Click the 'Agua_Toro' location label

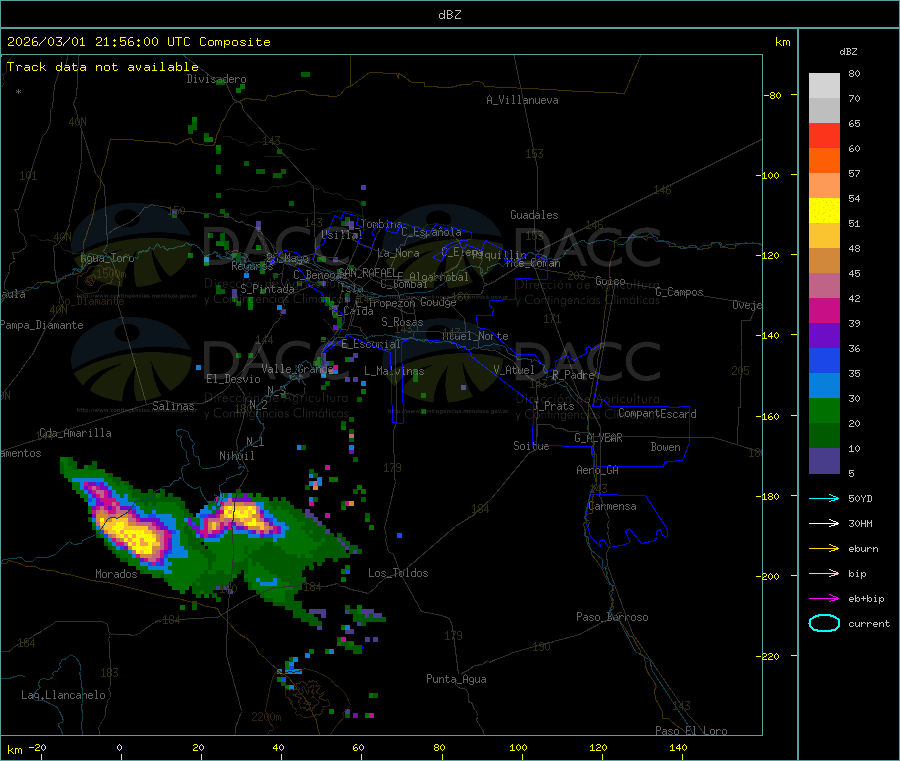tap(107, 258)
